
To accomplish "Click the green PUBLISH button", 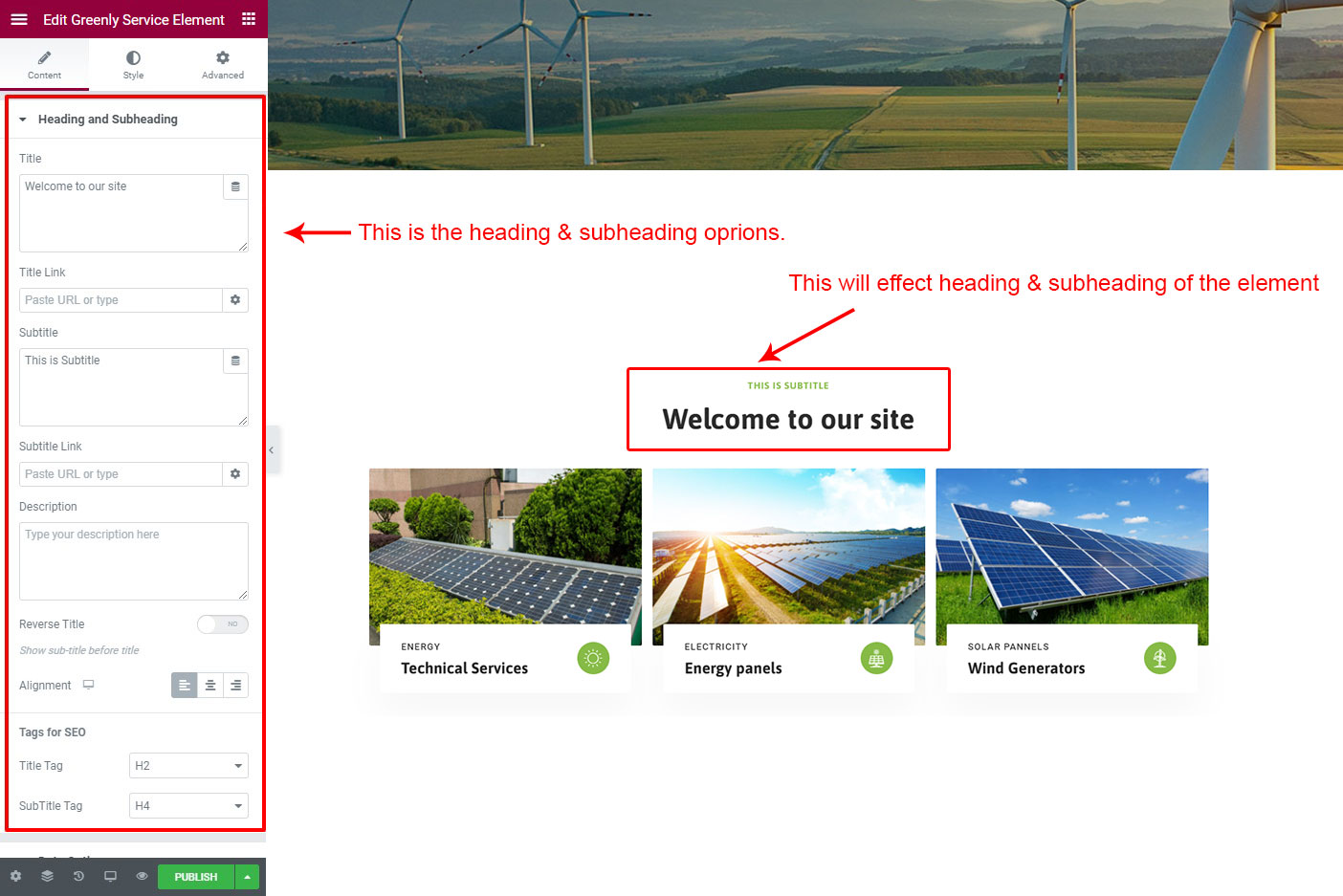I will point(196,877).
